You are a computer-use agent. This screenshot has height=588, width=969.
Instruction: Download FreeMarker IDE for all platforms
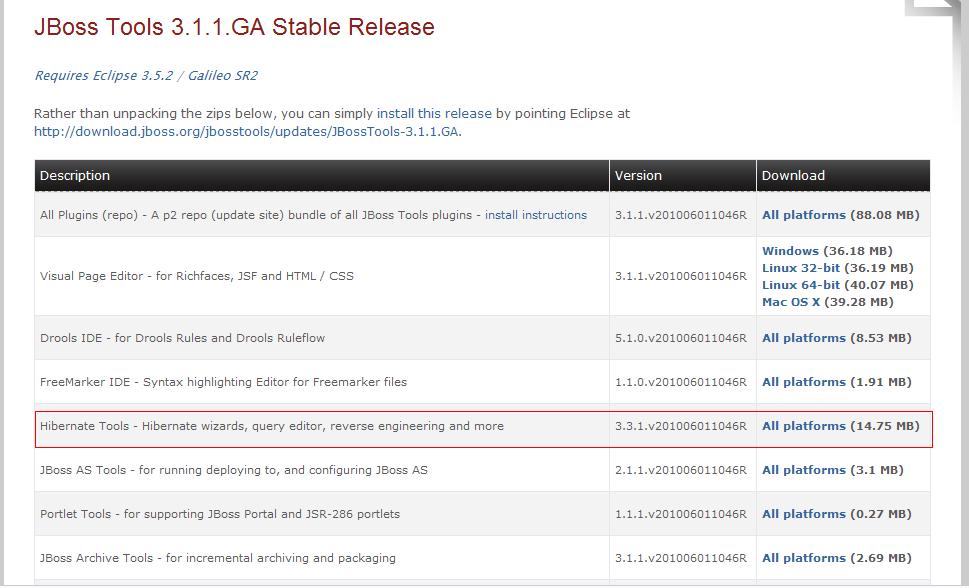(803, 382)
